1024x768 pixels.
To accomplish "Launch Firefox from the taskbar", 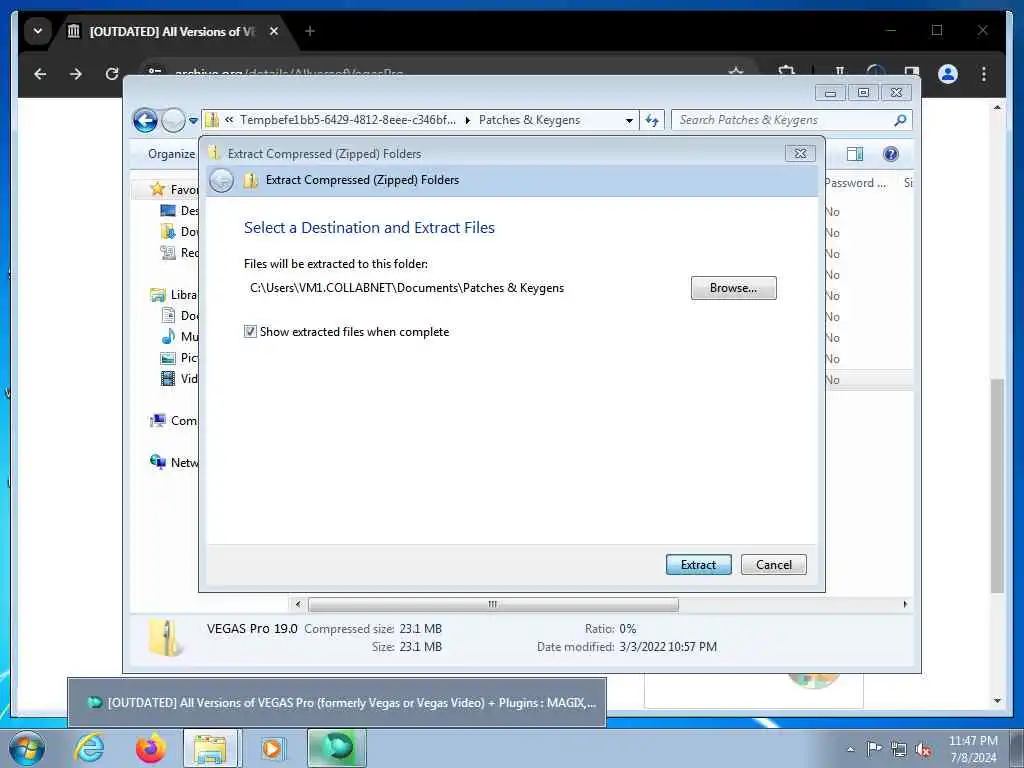I will 151,748.
